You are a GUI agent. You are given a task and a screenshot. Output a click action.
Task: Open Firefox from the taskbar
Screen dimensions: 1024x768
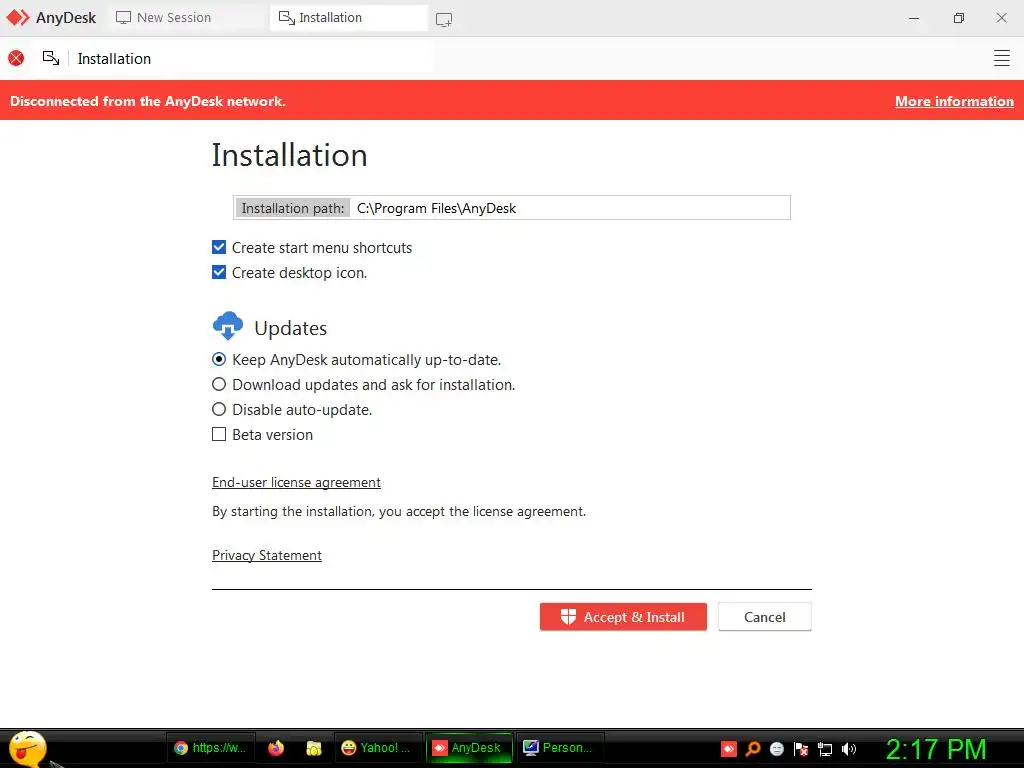pyautogui.click(x=276, y=748)
